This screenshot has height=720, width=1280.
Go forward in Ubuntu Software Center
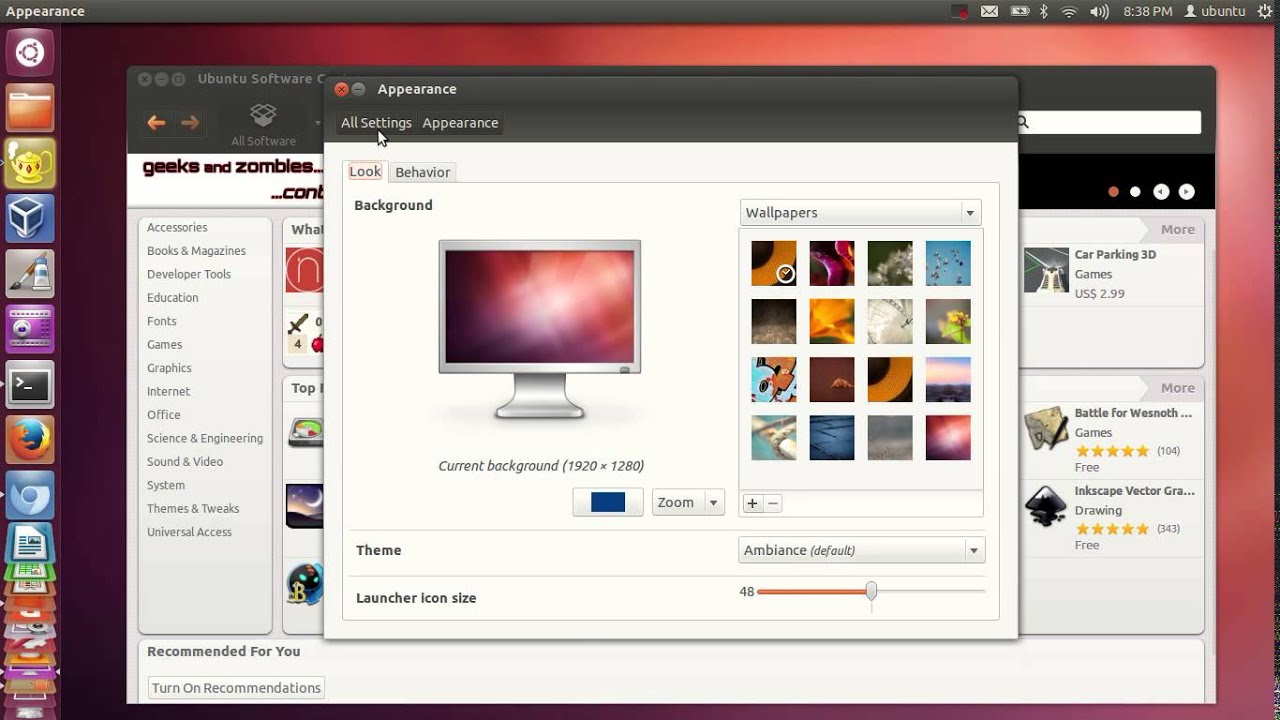point(190,123)
